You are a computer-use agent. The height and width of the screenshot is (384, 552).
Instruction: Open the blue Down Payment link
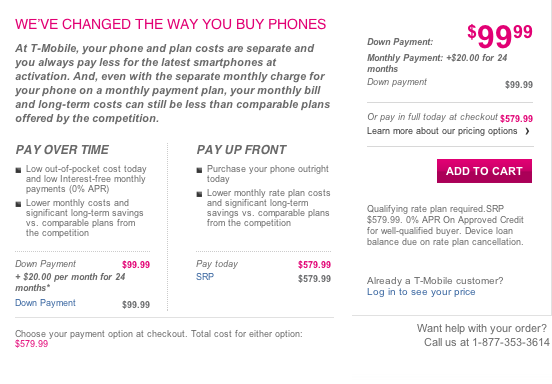click(x=45, y=303)
